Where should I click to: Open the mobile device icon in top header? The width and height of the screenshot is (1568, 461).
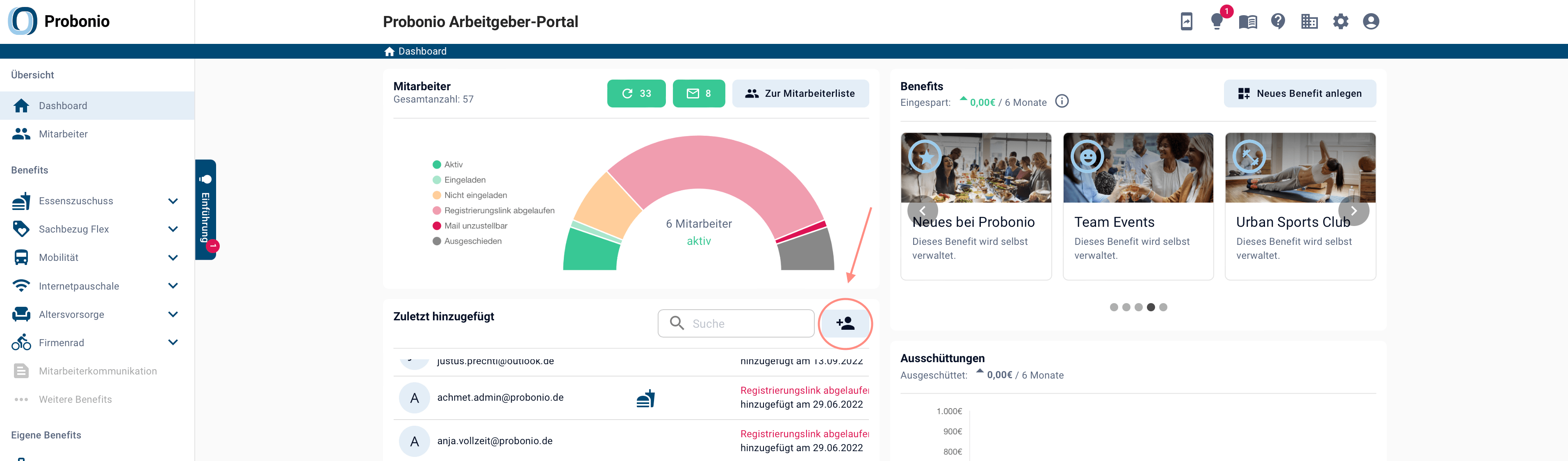pyautogui.click(x=1186, y=22)
